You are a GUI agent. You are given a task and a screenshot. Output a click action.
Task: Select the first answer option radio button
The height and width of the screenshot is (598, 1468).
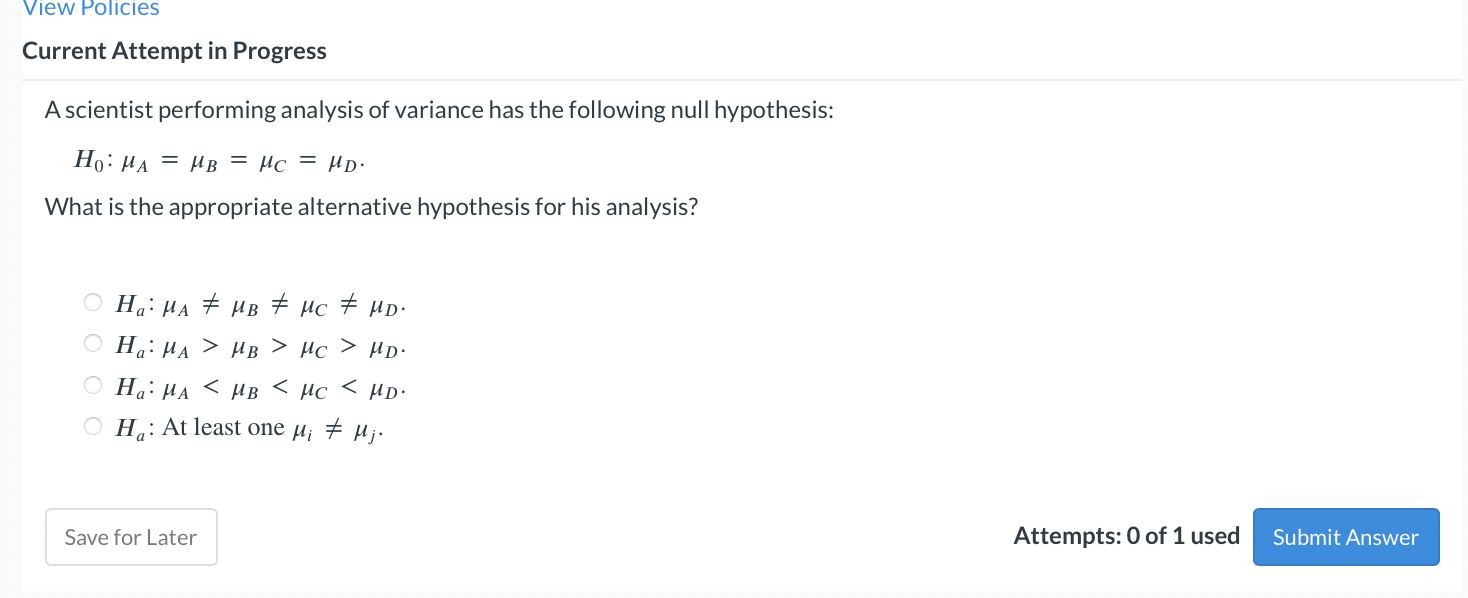[92, 301]
